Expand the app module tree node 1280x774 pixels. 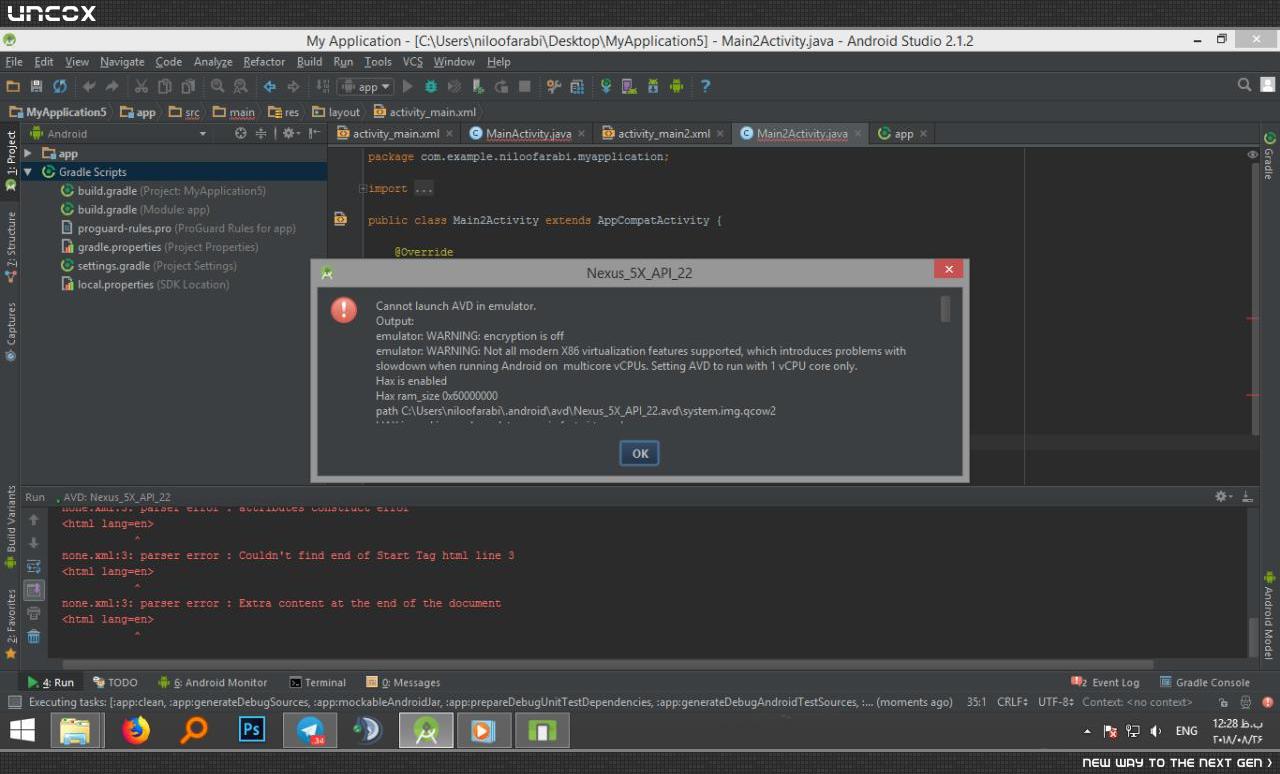[28, 153]
